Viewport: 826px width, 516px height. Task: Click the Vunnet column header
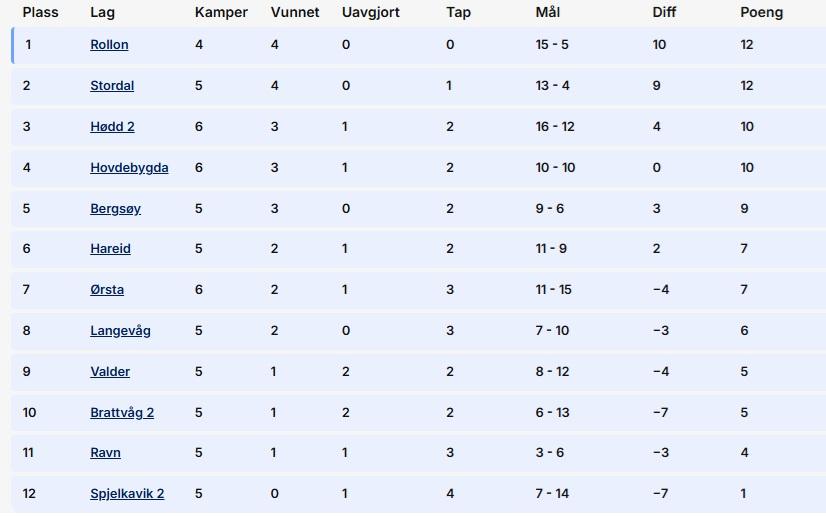tap(294, 12)
